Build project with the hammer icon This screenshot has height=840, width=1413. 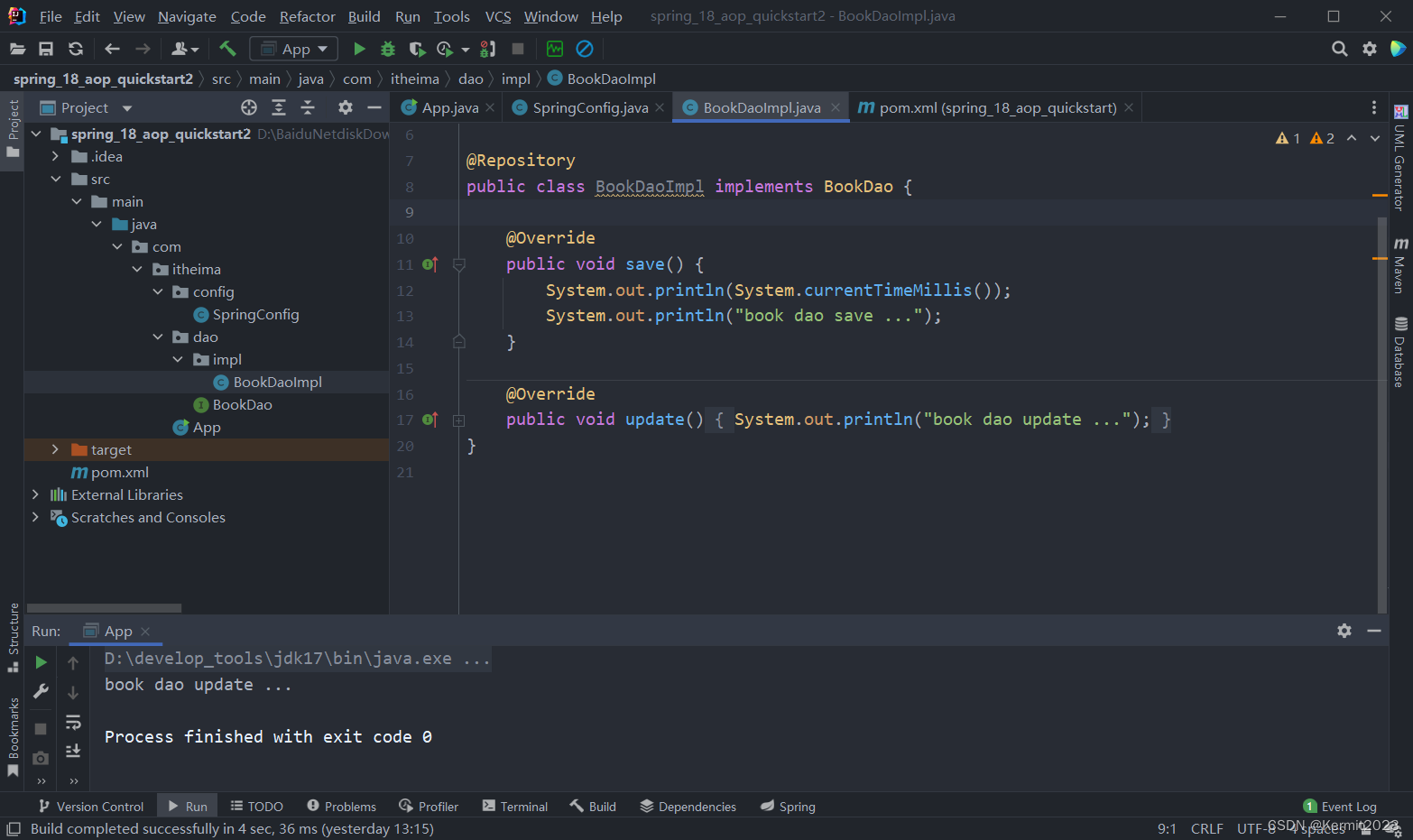pyautogui.click(x=227, y=49)
